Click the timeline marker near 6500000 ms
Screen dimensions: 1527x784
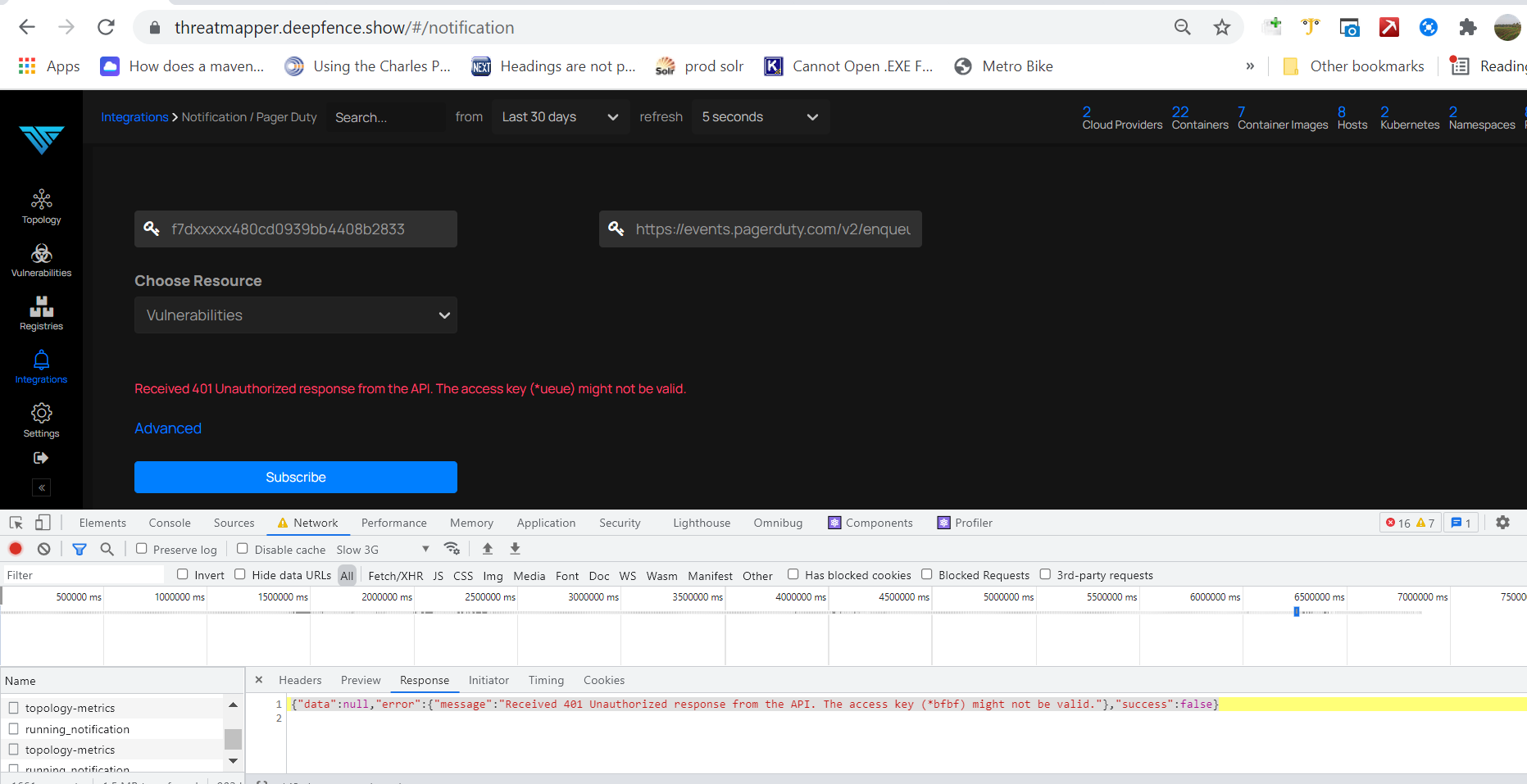pyautogui.click(x=1297, y=612)
